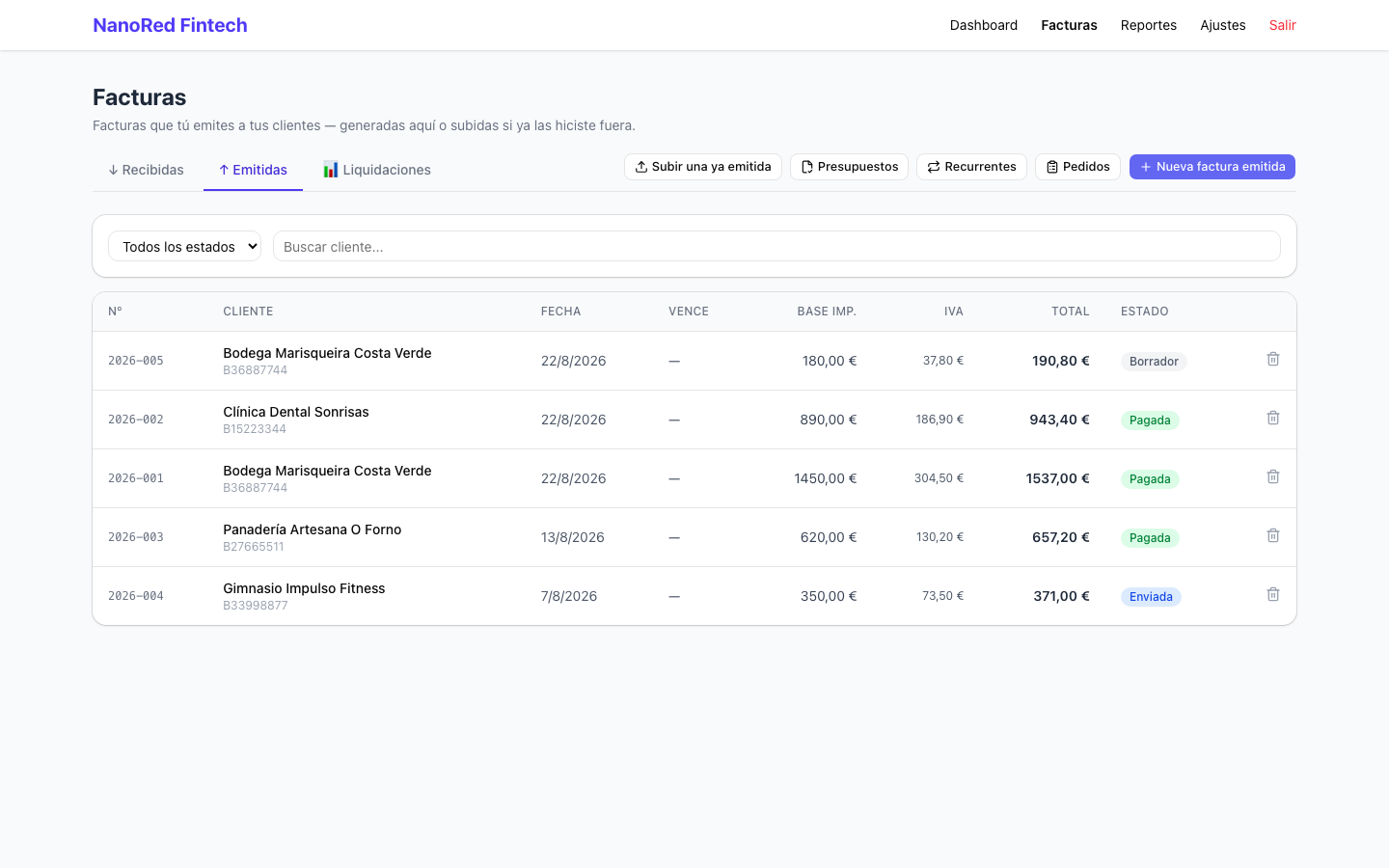Log out with the Salir link
The height and width of the screenshot is (868, 1389).
tap(1282, 25)
